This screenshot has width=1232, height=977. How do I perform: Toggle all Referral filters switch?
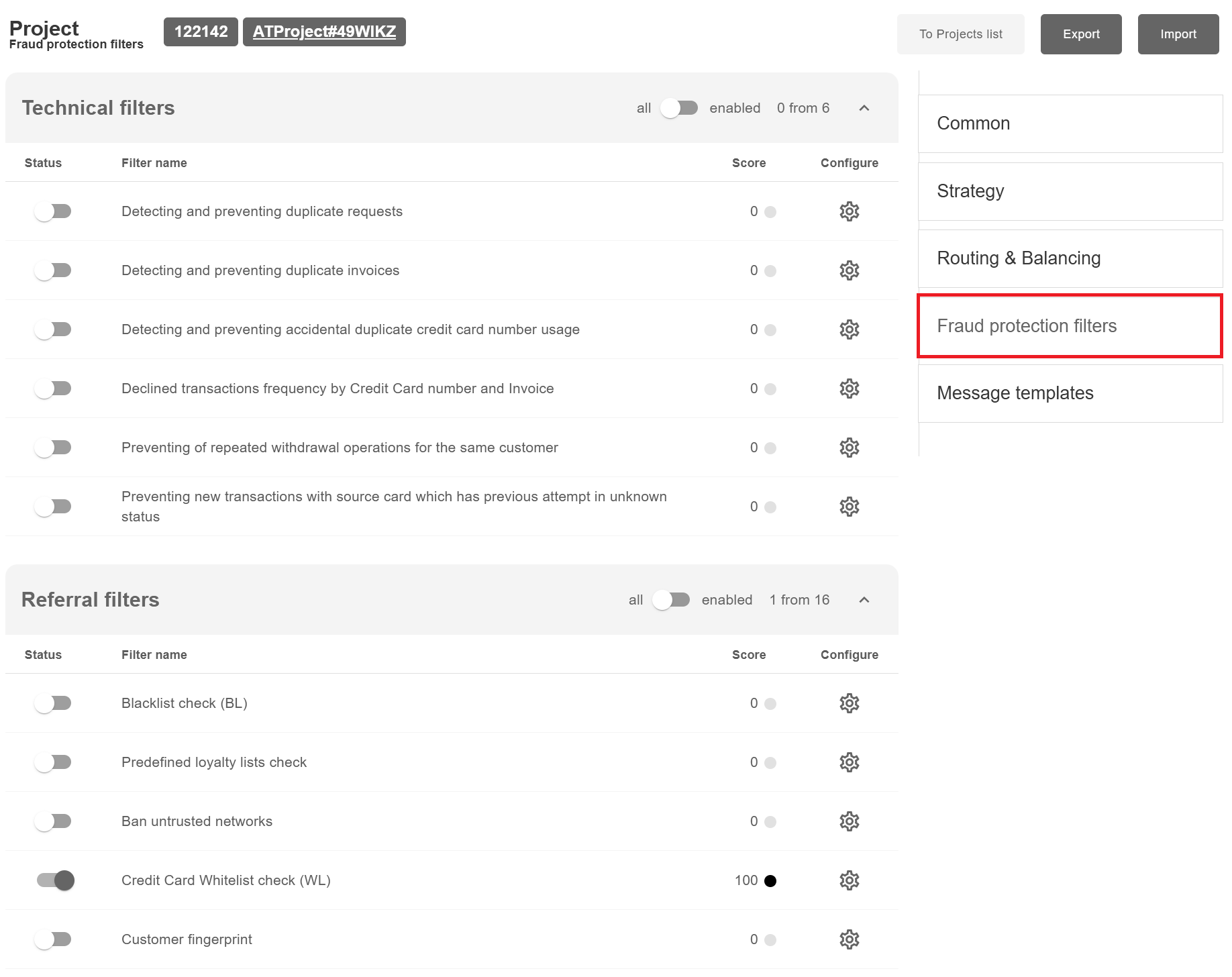[x=671, y=600]
